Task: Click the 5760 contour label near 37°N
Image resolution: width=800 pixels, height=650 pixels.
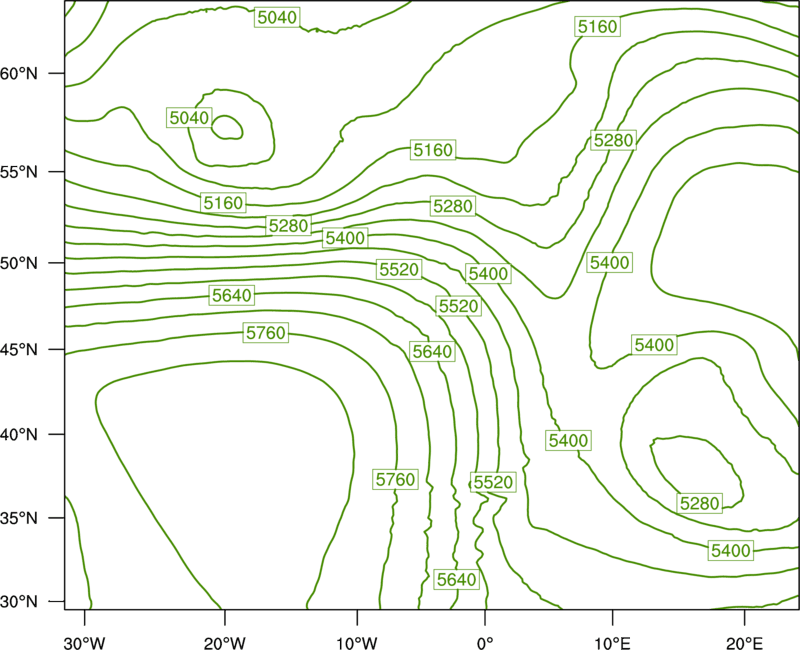Action: pos(395,480)
